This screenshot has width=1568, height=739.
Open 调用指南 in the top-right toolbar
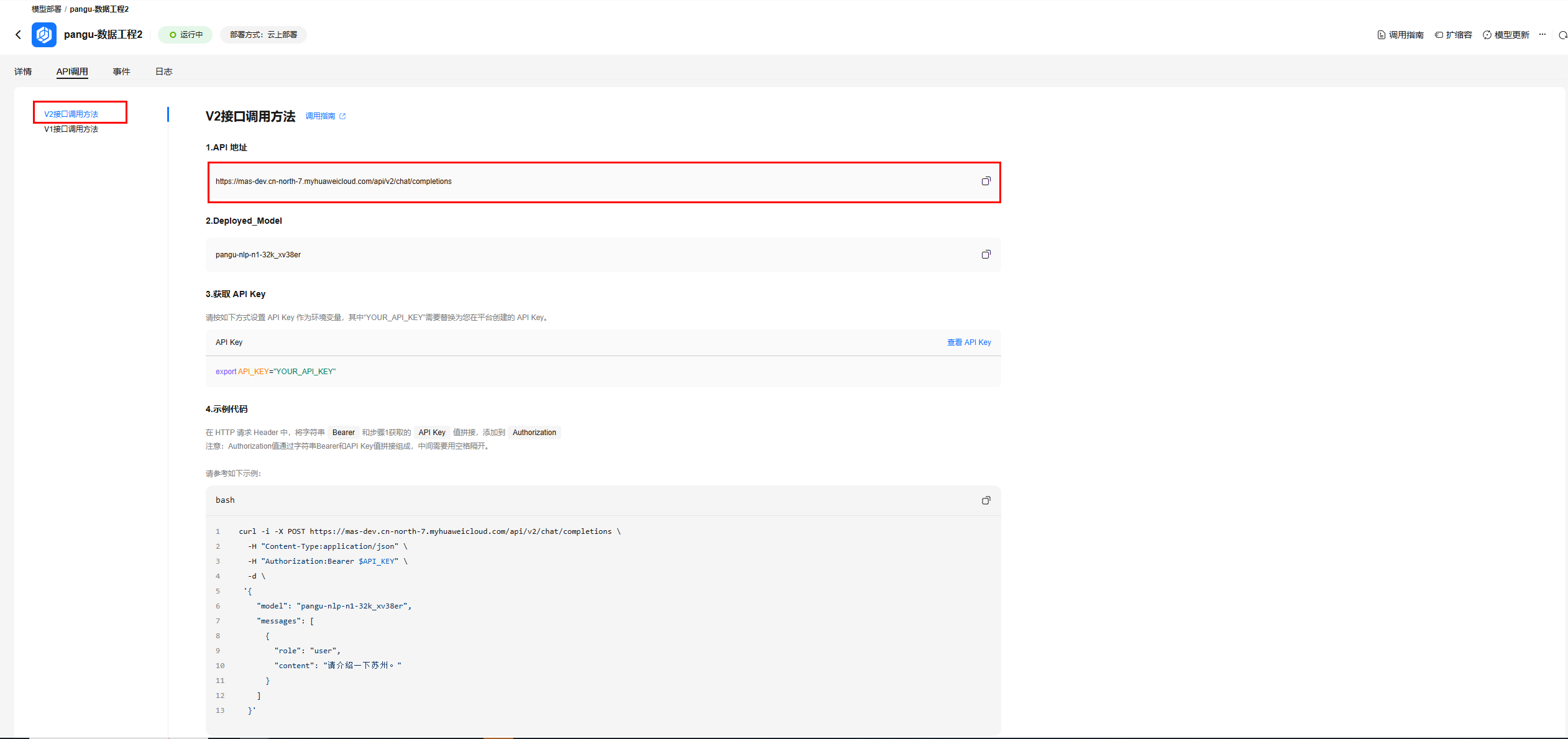pyautogui.click(x=1400, y=35)
